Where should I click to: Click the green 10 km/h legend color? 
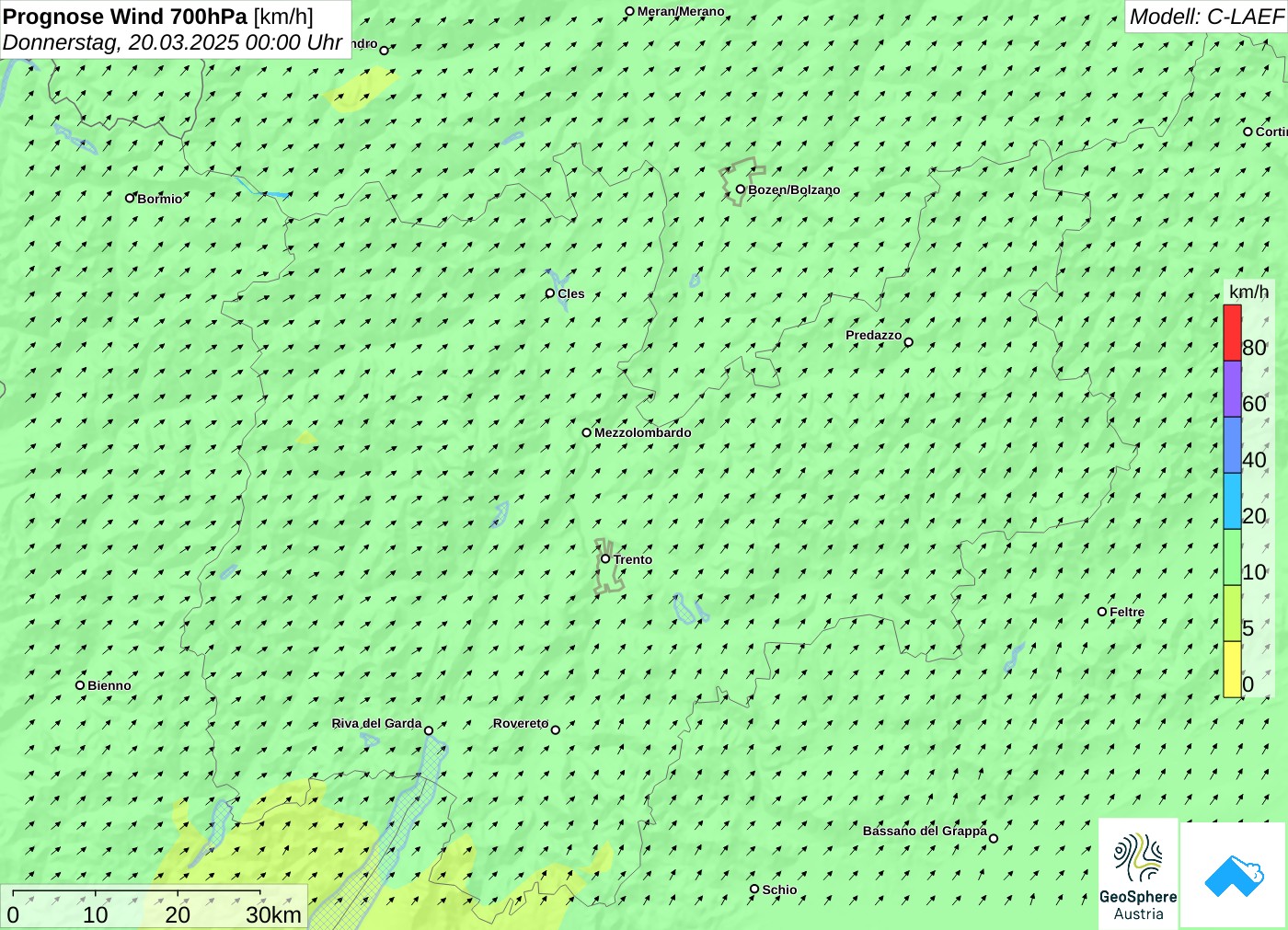[x=1232, y=557]
